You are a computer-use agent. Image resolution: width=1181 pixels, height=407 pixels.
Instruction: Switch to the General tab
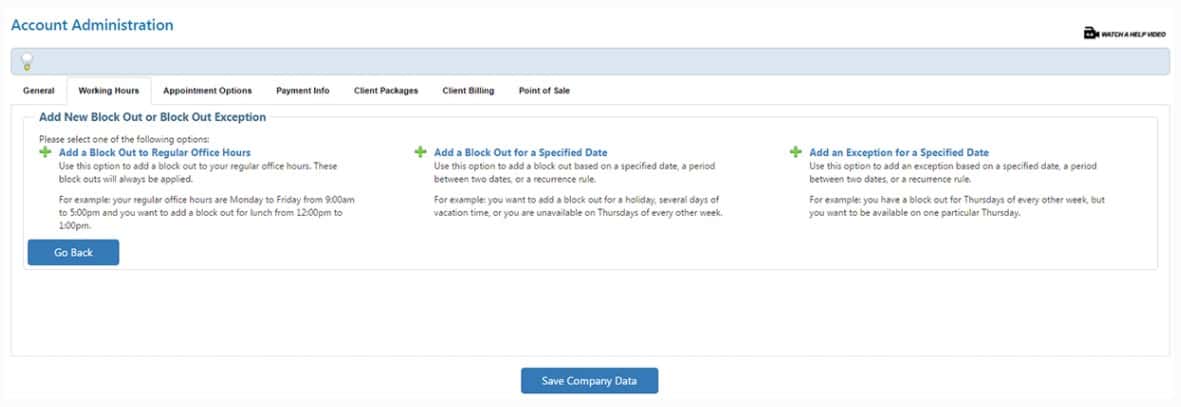pos(39,91)
